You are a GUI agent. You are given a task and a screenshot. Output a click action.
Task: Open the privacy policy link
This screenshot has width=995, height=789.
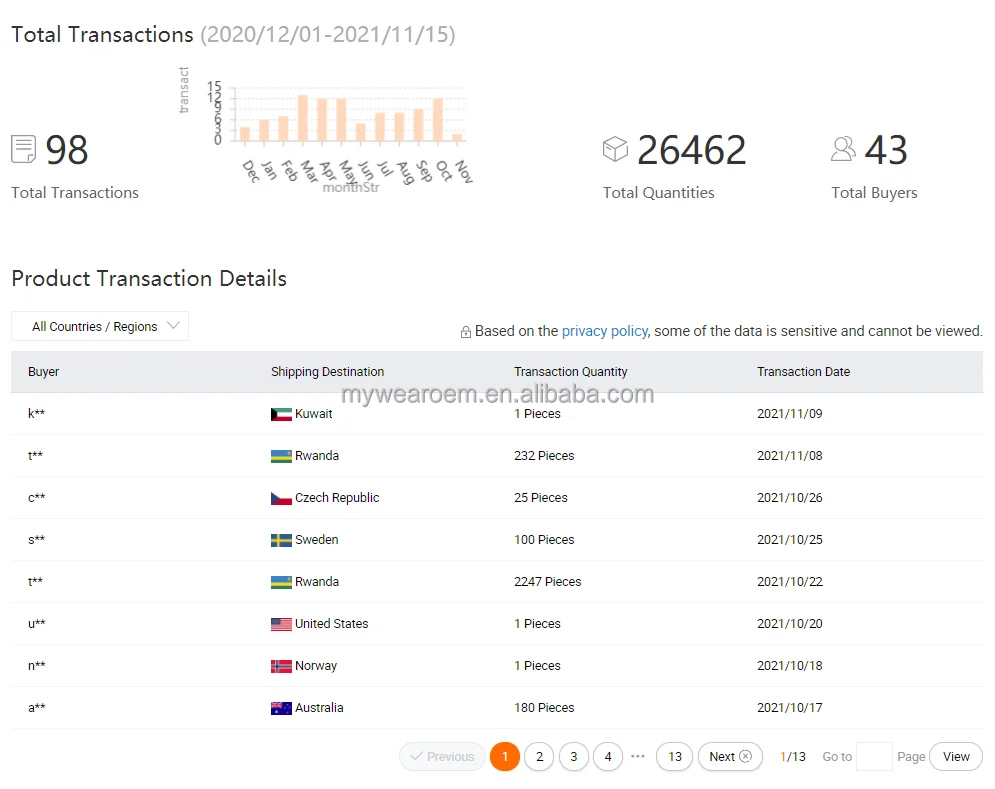605,331
